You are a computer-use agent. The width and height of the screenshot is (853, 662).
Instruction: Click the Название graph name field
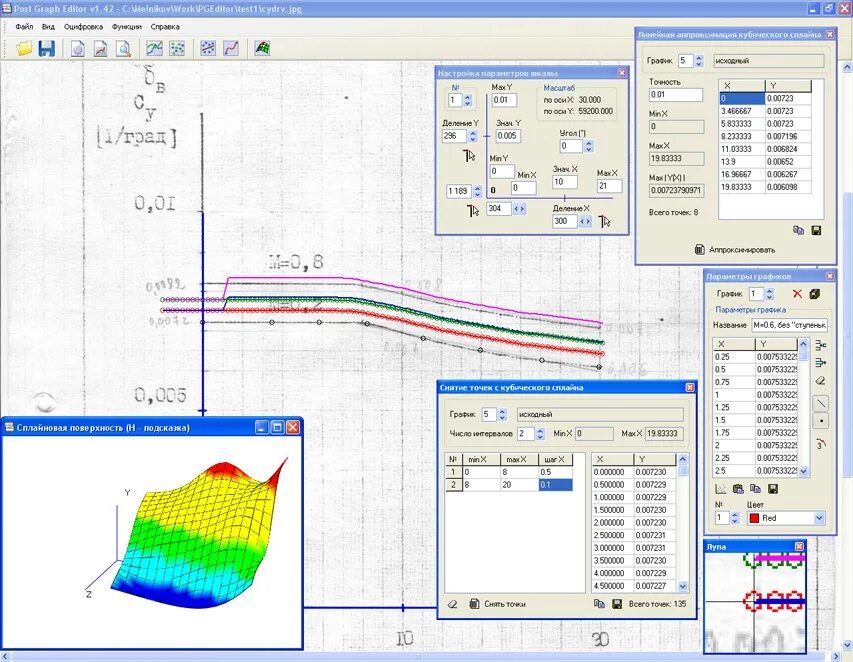[789, 325]
